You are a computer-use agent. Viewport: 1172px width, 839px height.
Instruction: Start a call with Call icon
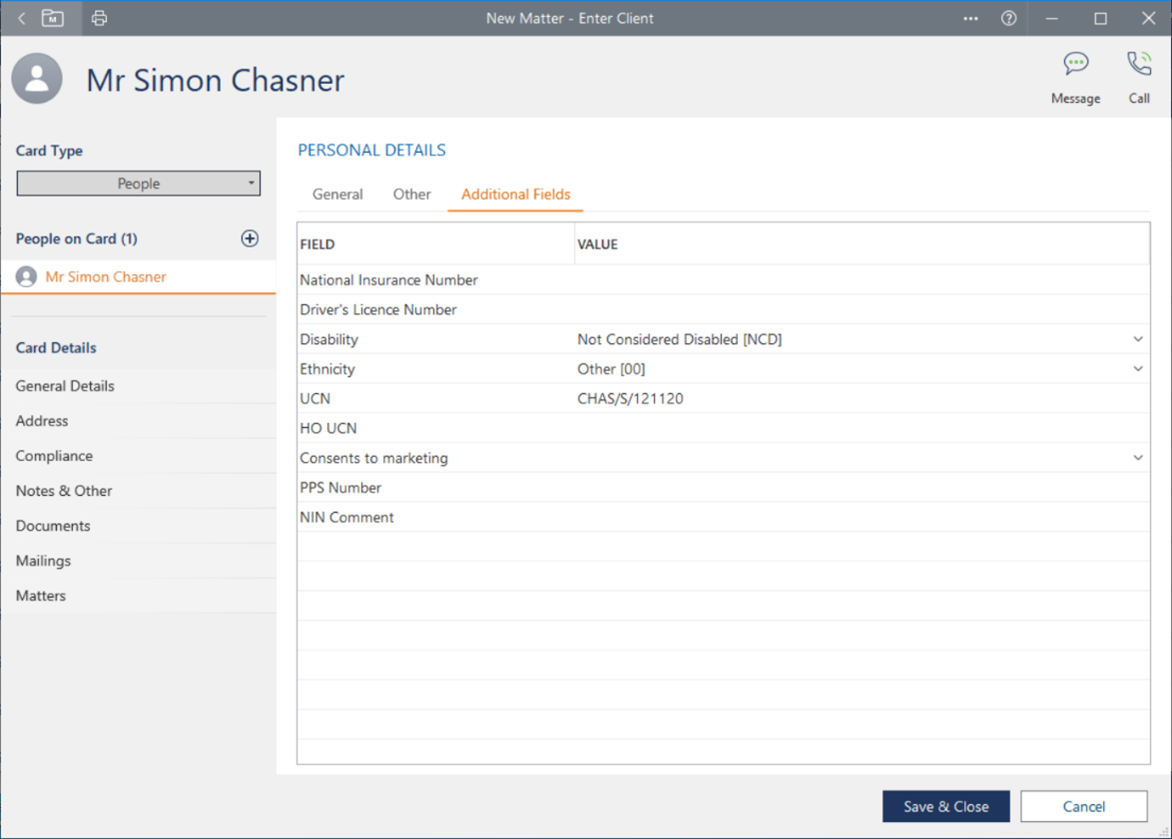(1139, 77)
